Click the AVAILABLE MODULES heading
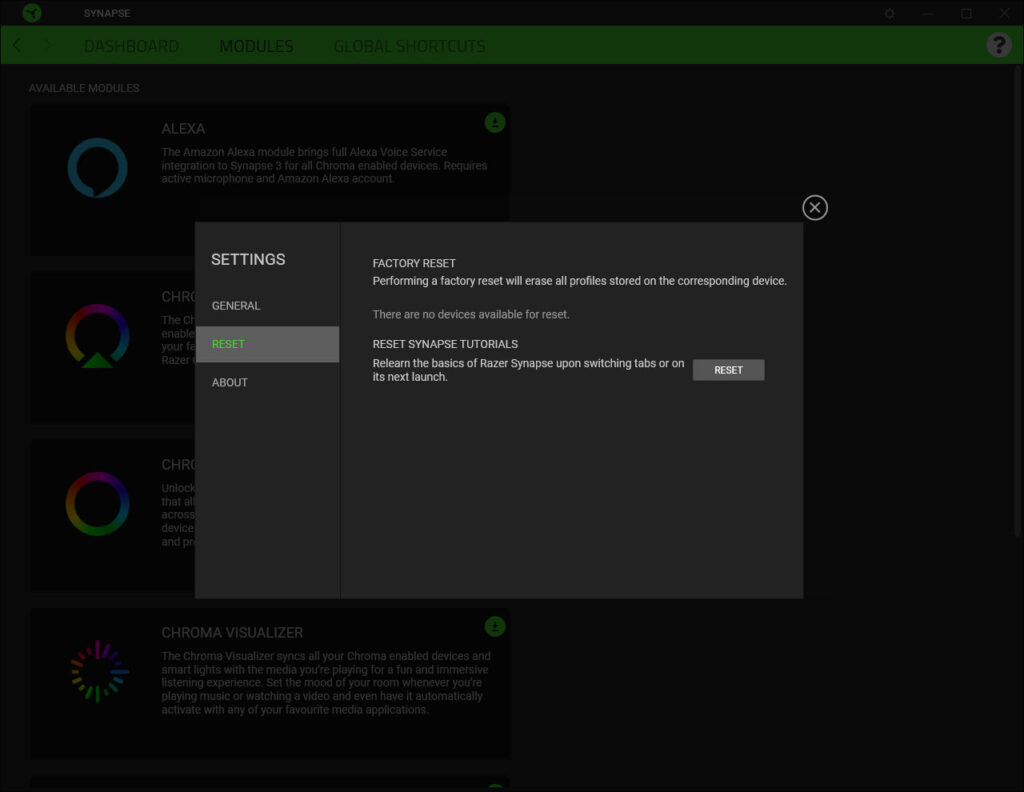 (84, 88)
